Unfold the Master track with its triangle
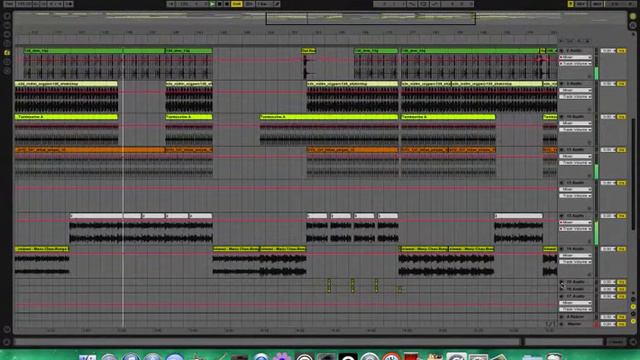The height and width of the screenshot is (360, 640). 562,324
